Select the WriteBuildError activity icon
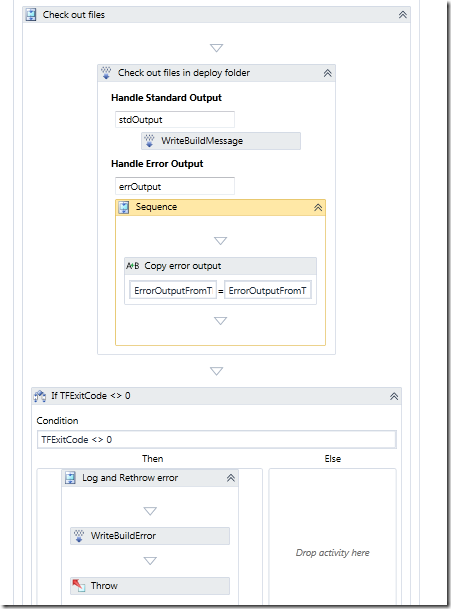This screenshot has height=609, width=451. pos(79,536)
